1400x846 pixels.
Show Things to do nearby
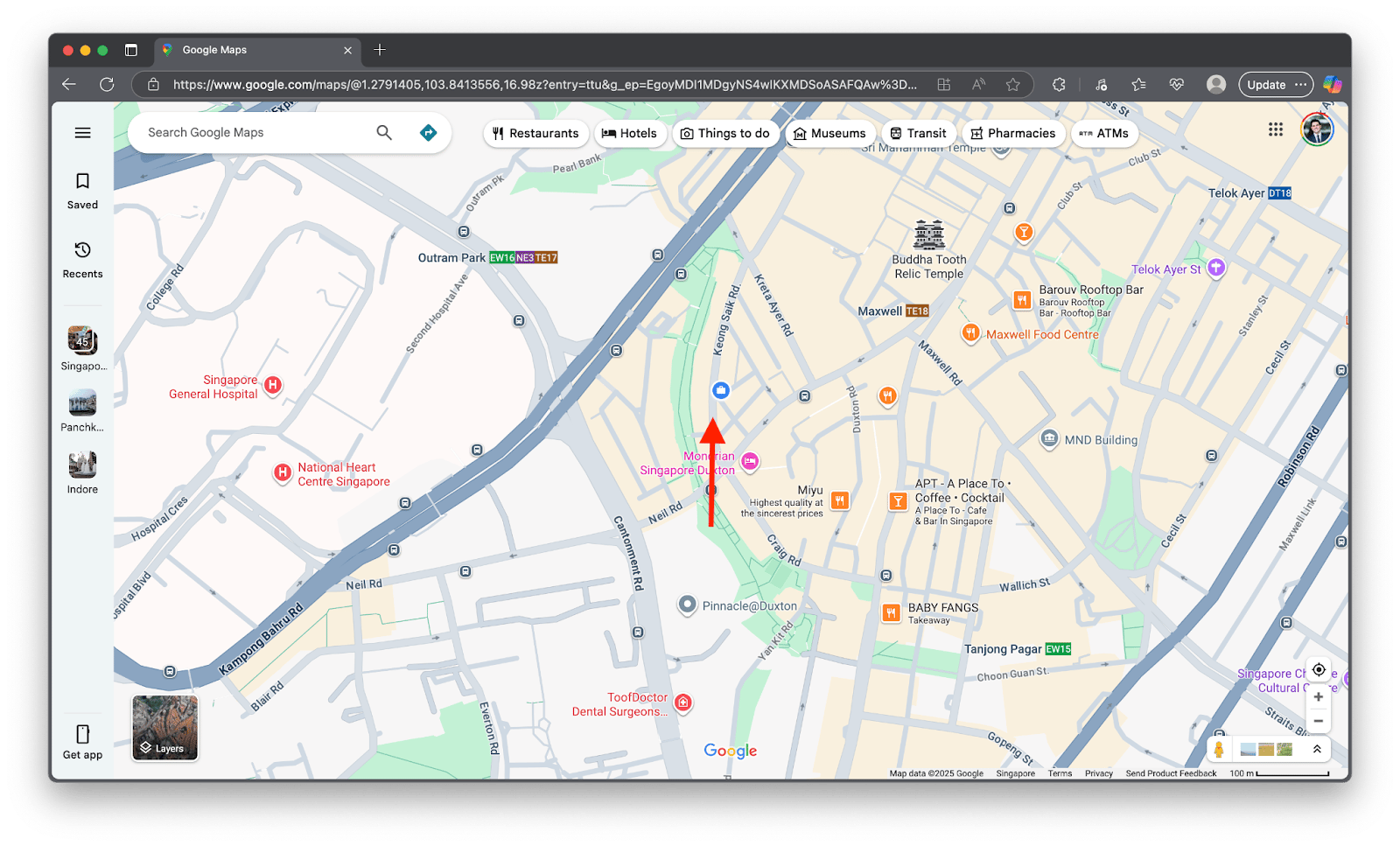pyautogui.click(x=725, y=133)
